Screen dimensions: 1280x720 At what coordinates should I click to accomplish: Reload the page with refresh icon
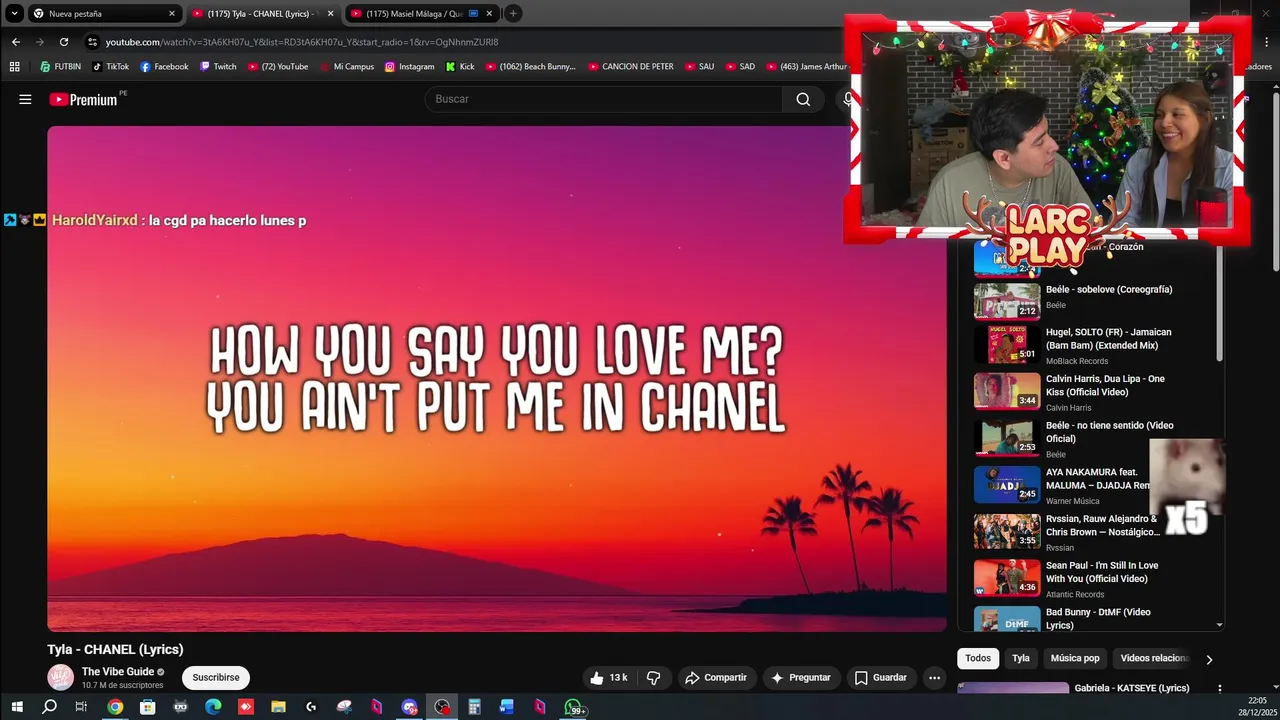click(64, 42)
